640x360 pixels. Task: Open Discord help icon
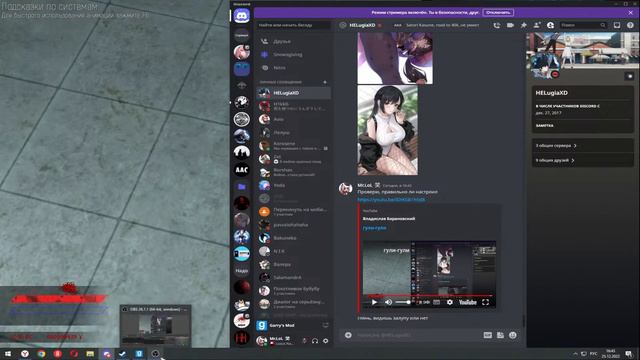[630, 25]
